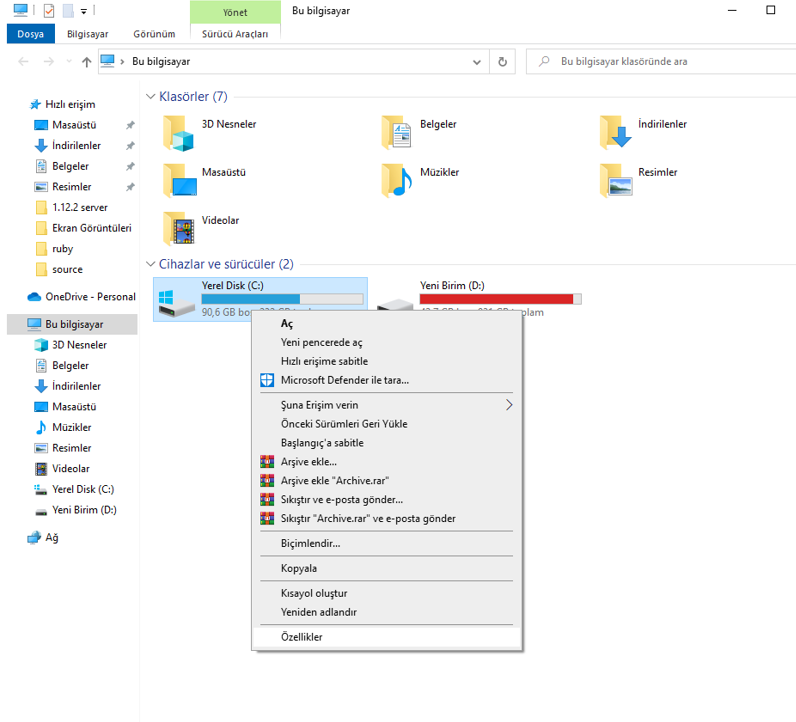Click the Hızlı erişim star icon
The image size is (796, 722).
(x=35, y=104)
